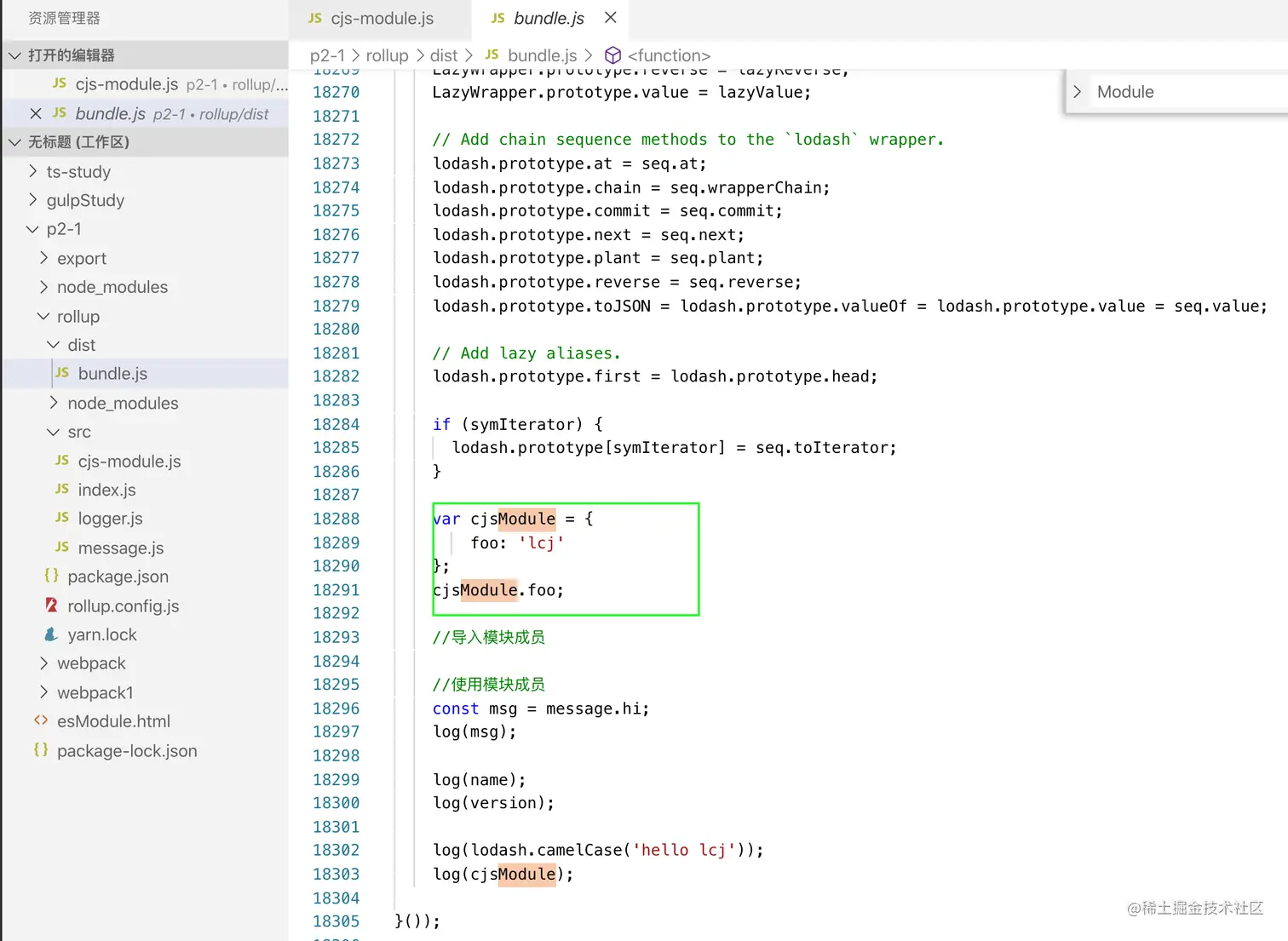Open esModule.html file
This screenshot has width=1288, height=941.
coord(113,721)
